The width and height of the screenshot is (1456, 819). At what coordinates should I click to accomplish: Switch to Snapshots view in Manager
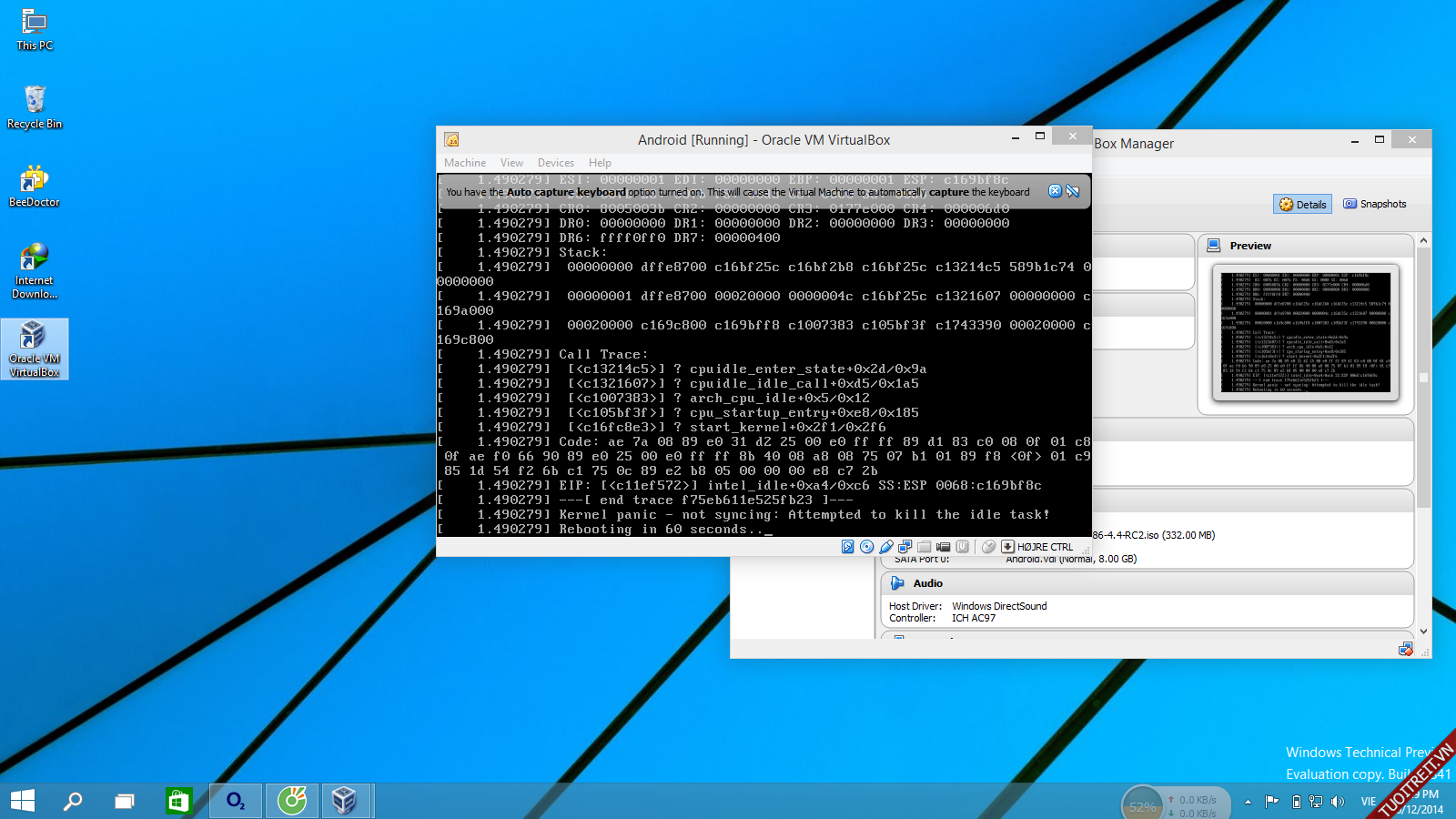click(x=1374, y=204)
